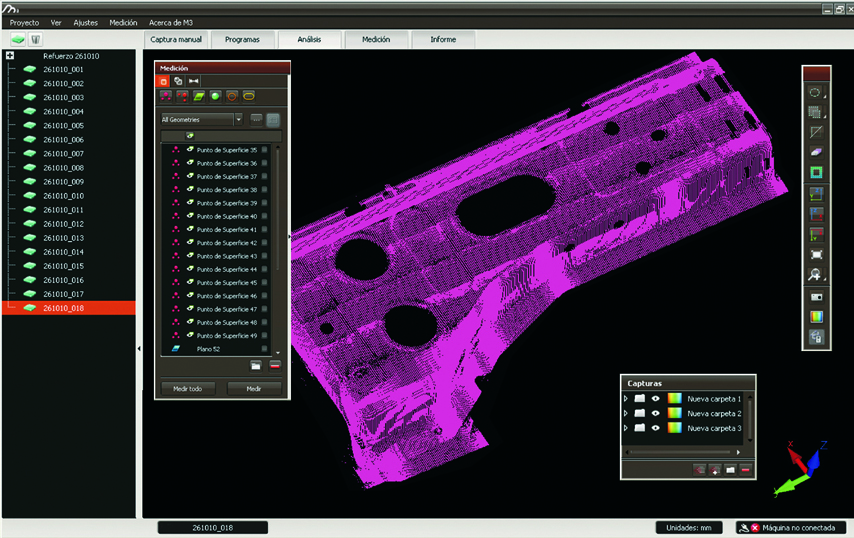Image resolution: width=854 pixels, height=538 pixels.
Task: Activate the zoom magnifier tool
Action: click(x=815, y=274)
